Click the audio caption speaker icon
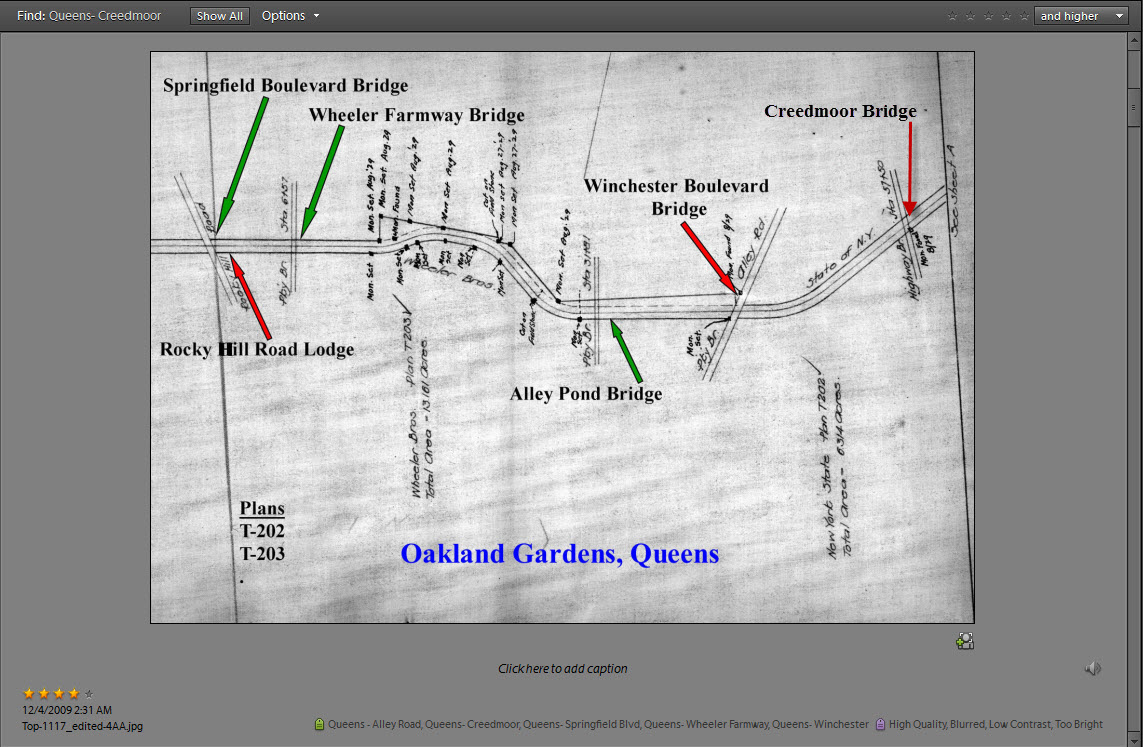 click(1092, 669)
